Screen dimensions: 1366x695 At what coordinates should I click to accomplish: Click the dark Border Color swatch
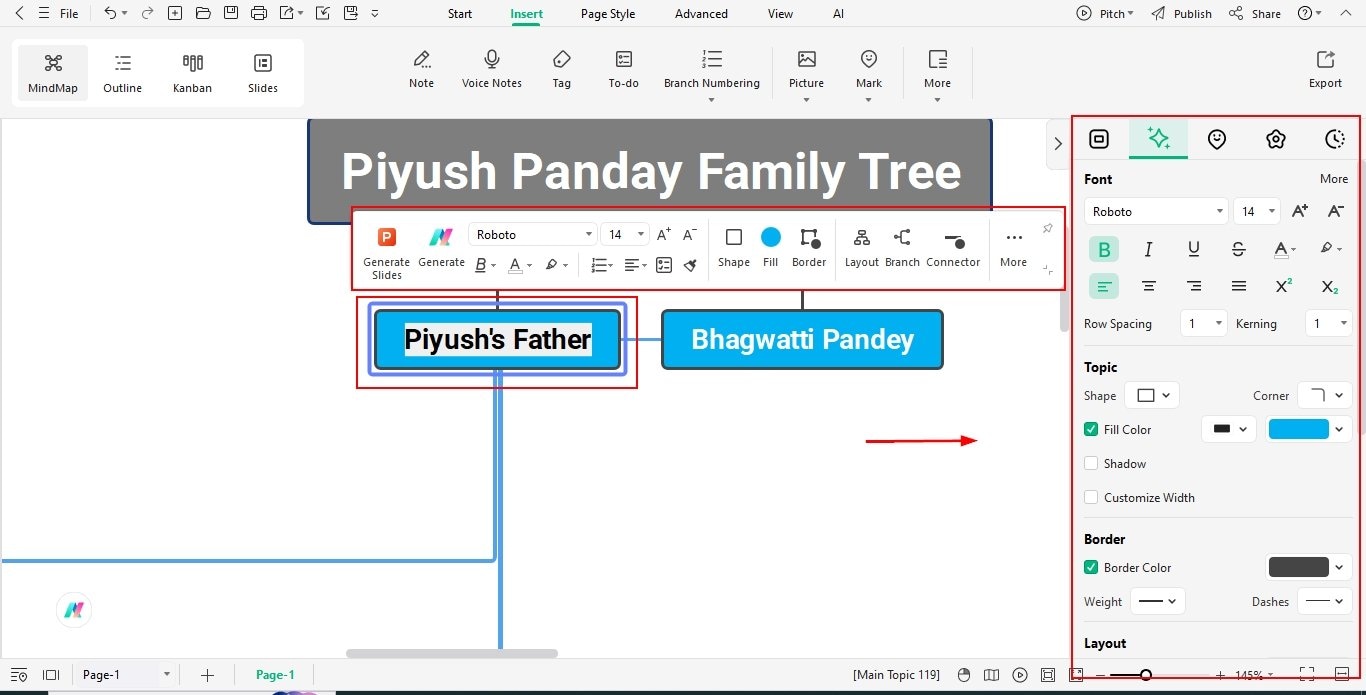(1298, 567)
